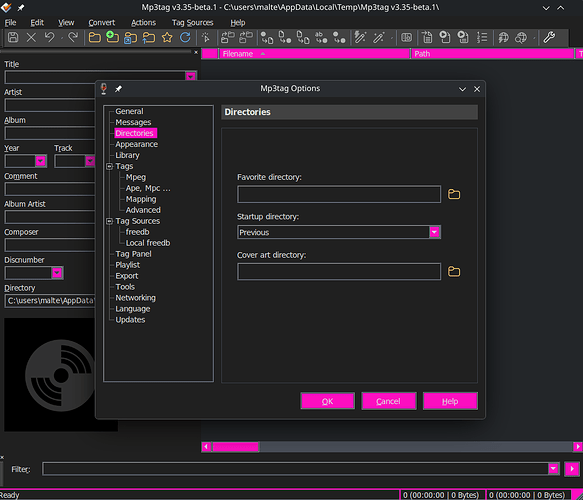Select Networking in the options tree
583x500 pixels.
(x=135, y=298)
